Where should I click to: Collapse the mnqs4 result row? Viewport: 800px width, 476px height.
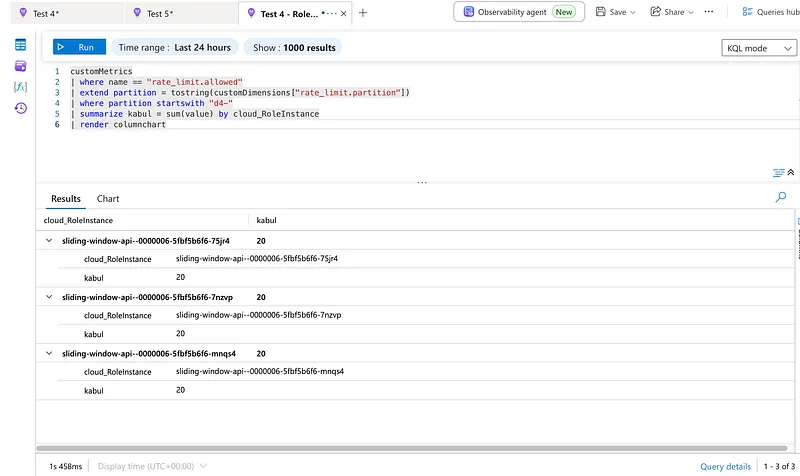click(49, 353)
